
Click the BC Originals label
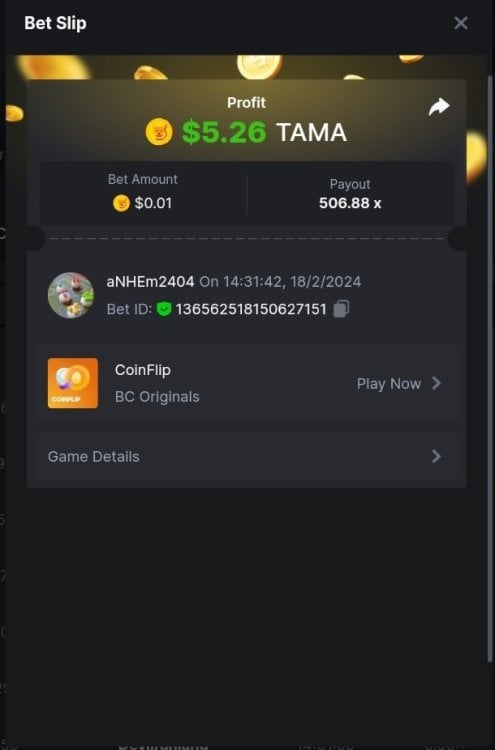(x=157, y=397)
